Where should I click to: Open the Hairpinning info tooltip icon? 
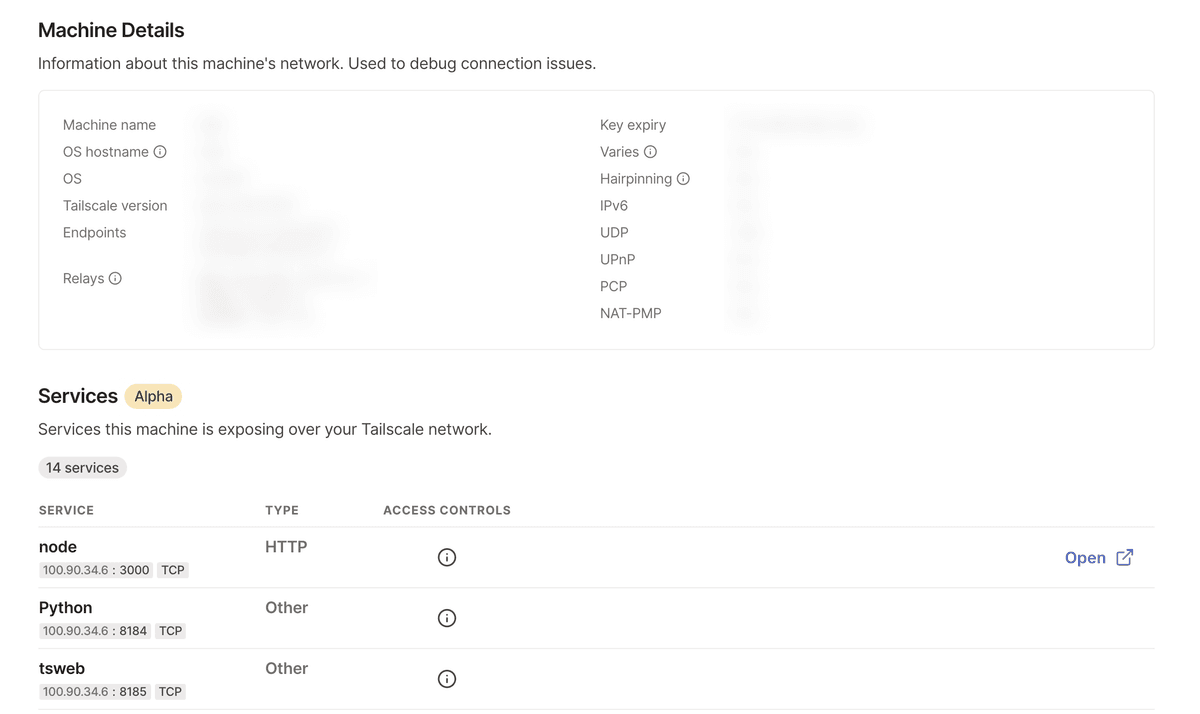683,178
